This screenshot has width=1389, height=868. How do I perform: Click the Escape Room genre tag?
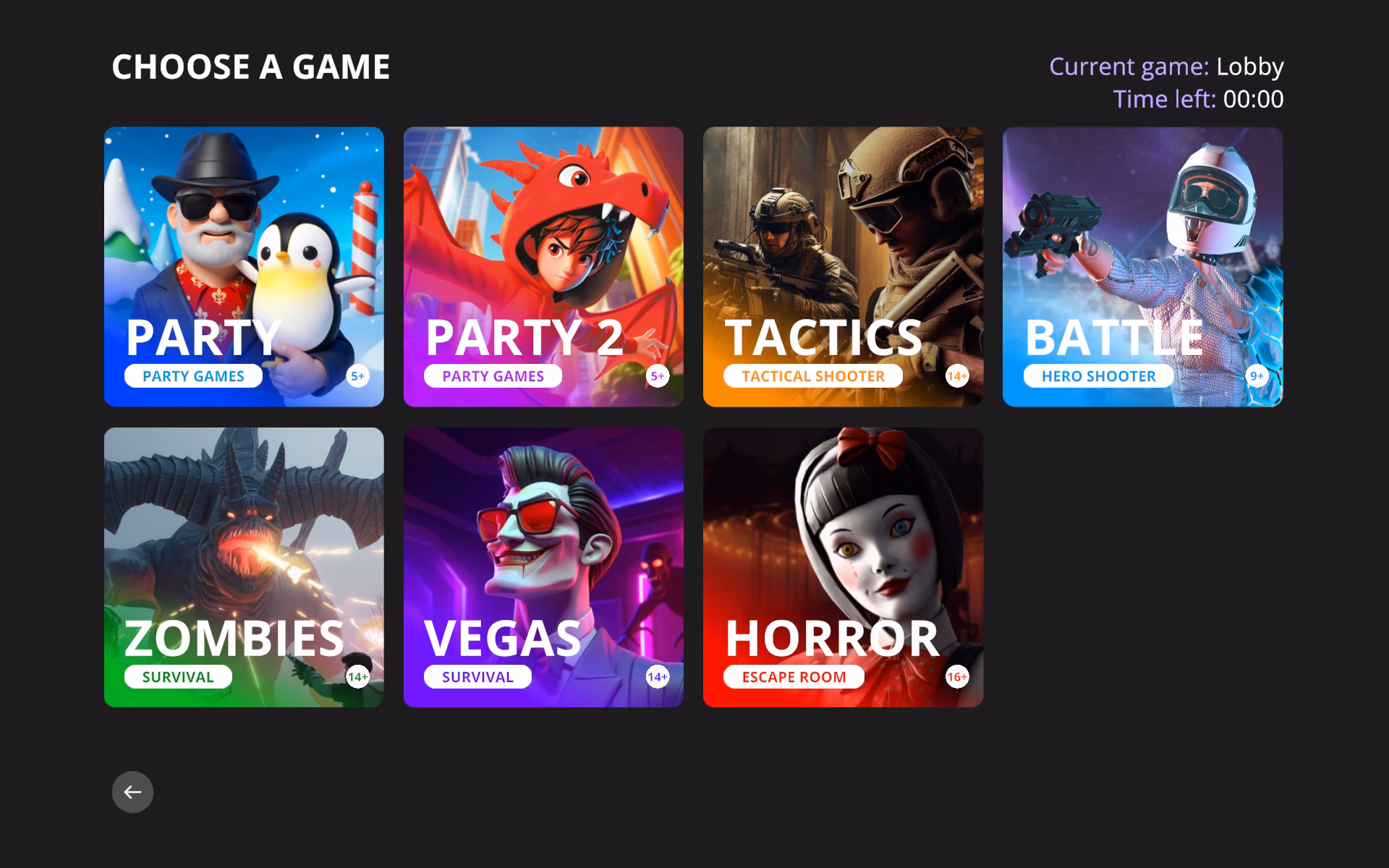(794, 677)
